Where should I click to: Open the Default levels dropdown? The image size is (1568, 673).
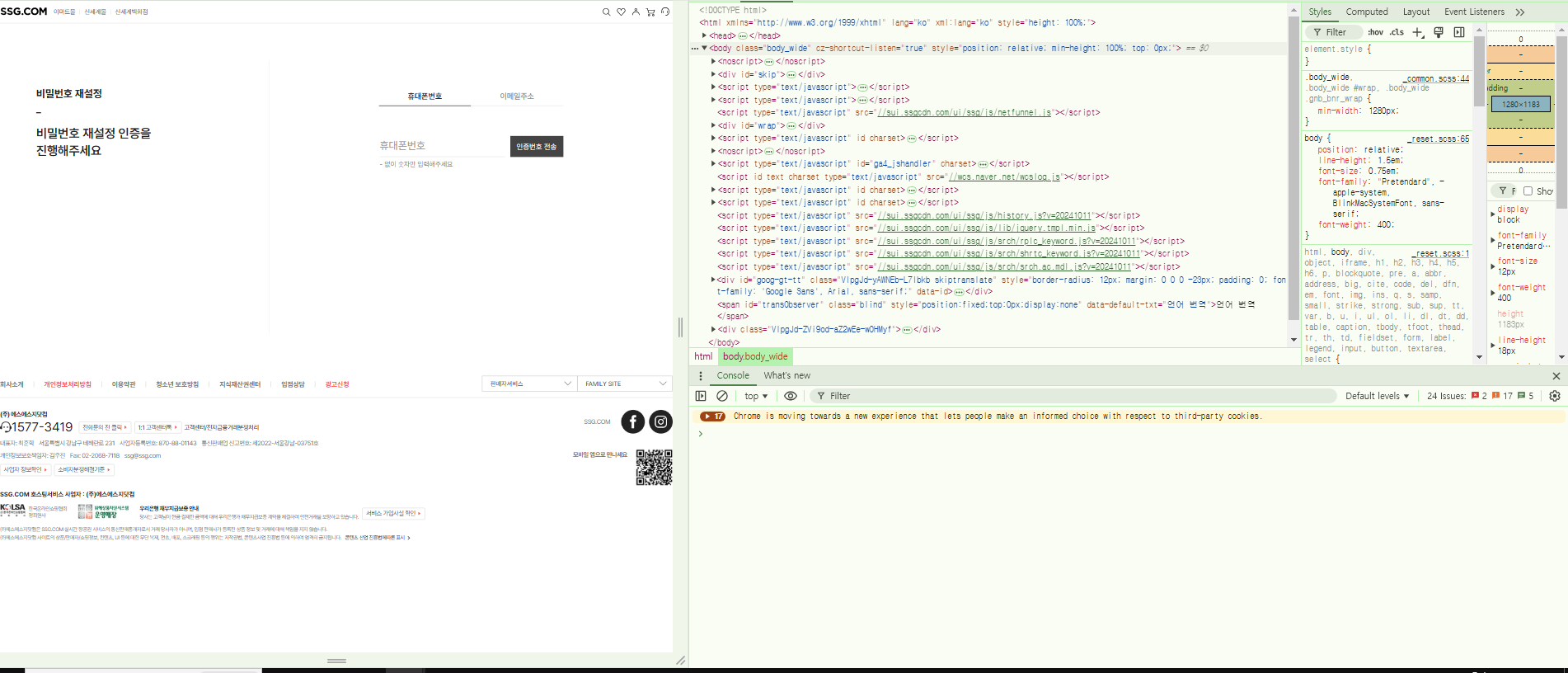tap(1378, 396)
